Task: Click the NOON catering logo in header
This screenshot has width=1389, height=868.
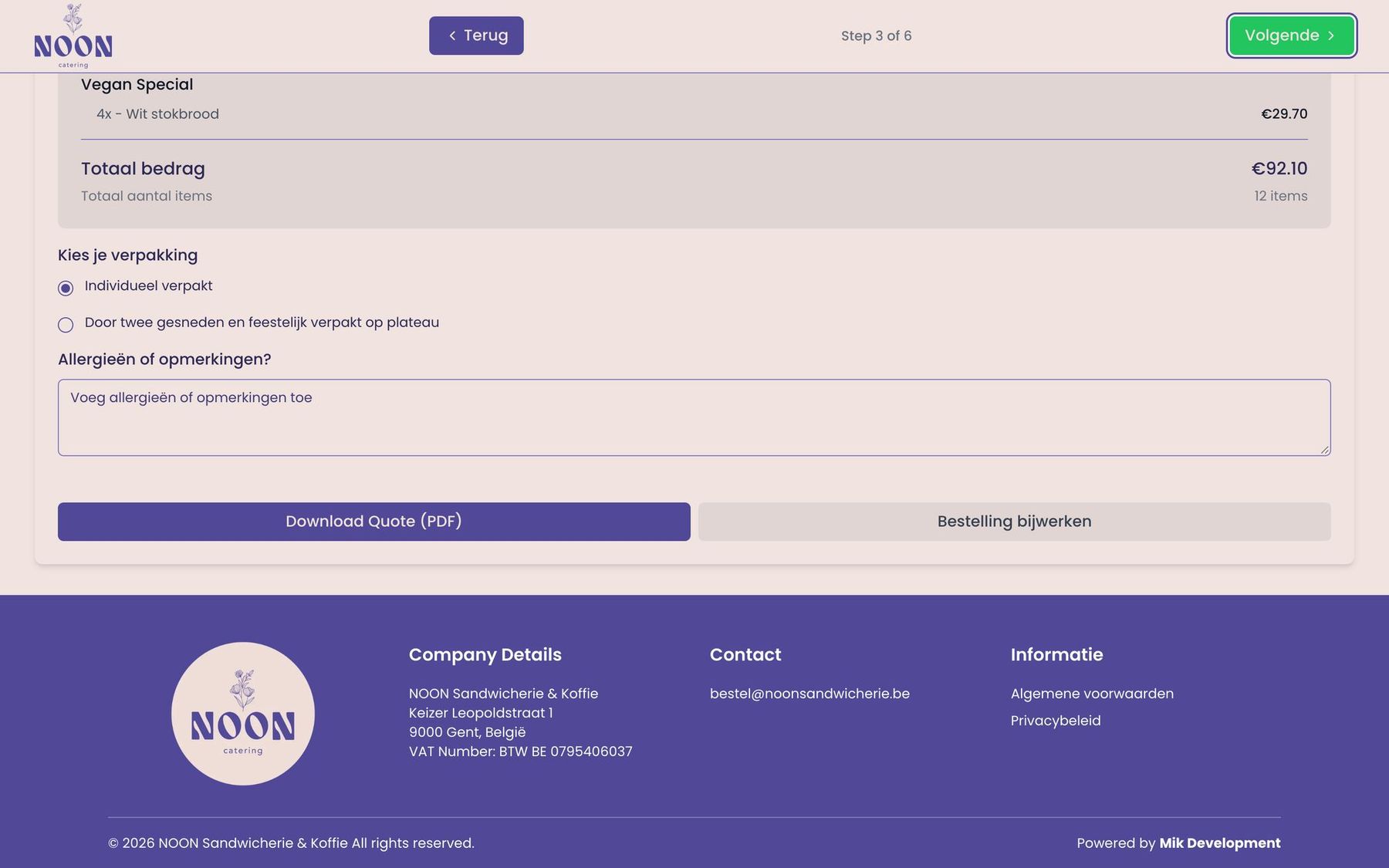Action: pyautogui.click(x=73, y=36)
